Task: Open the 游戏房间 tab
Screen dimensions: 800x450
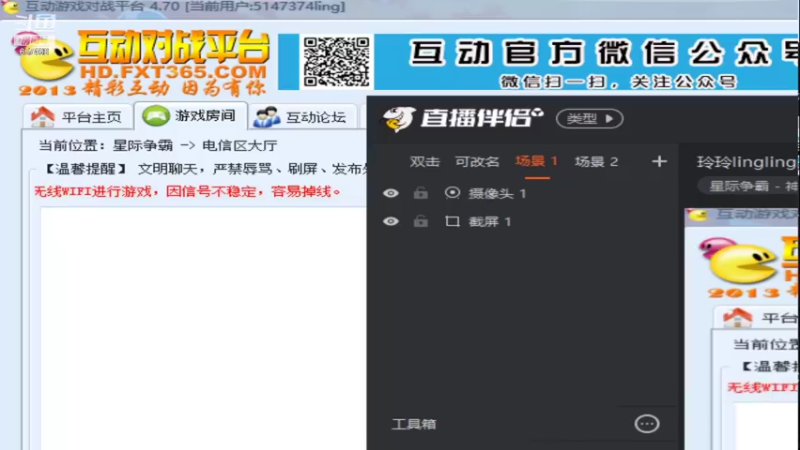Action: (x=191, y=116)
